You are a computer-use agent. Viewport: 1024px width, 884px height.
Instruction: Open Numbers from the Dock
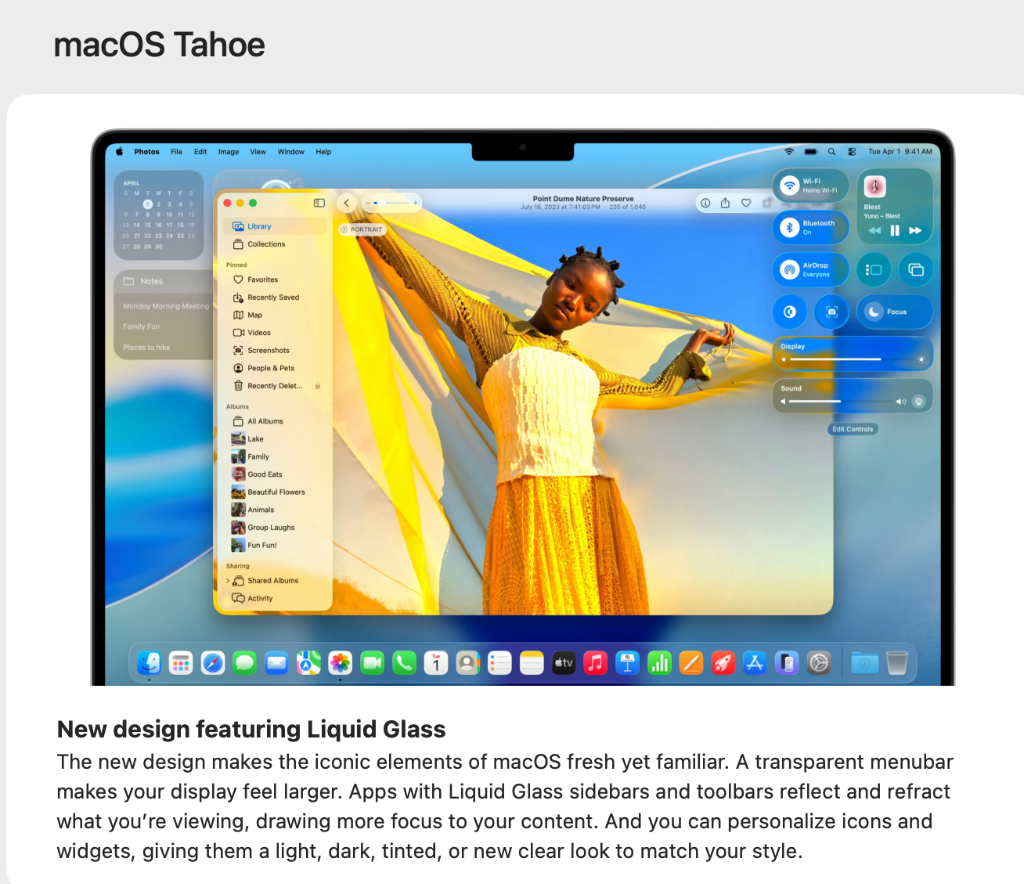click(660, 663)
